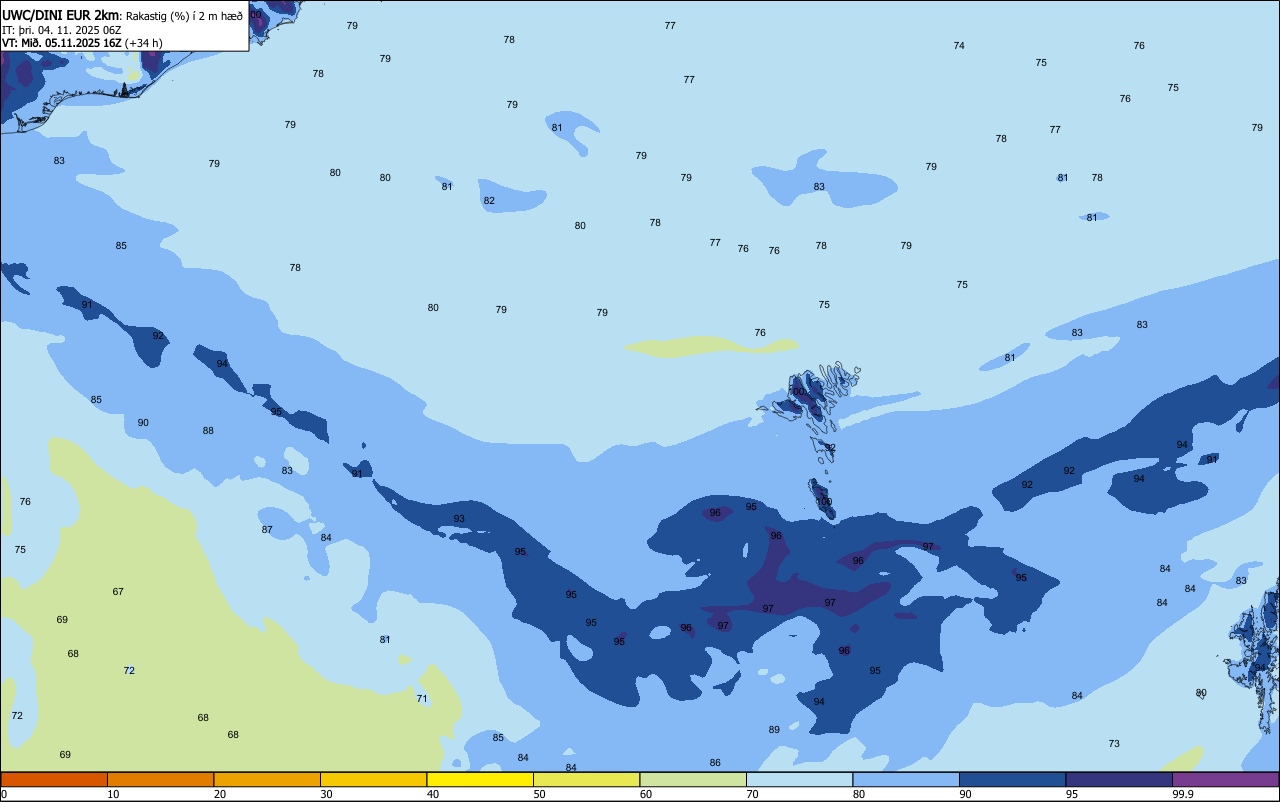Viewport: 1280px width, 802px height.
Task: Click the legend tick label '70'
Action: point(752,794)
